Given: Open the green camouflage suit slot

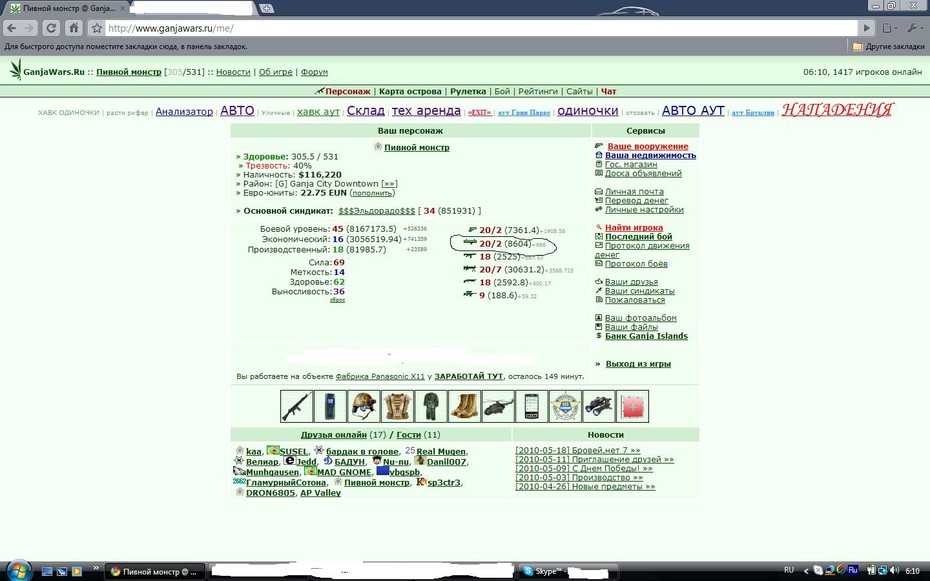Looking at the screenshot, I should coord(431,406).
